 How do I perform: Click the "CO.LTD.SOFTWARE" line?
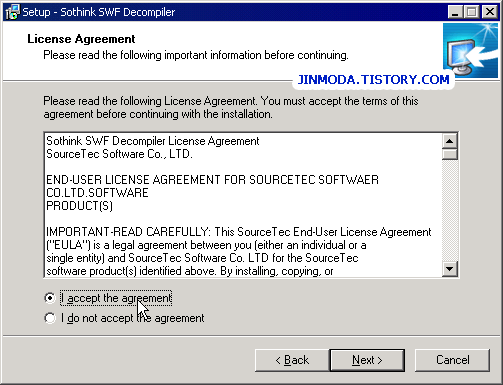[x=97, y=193]
